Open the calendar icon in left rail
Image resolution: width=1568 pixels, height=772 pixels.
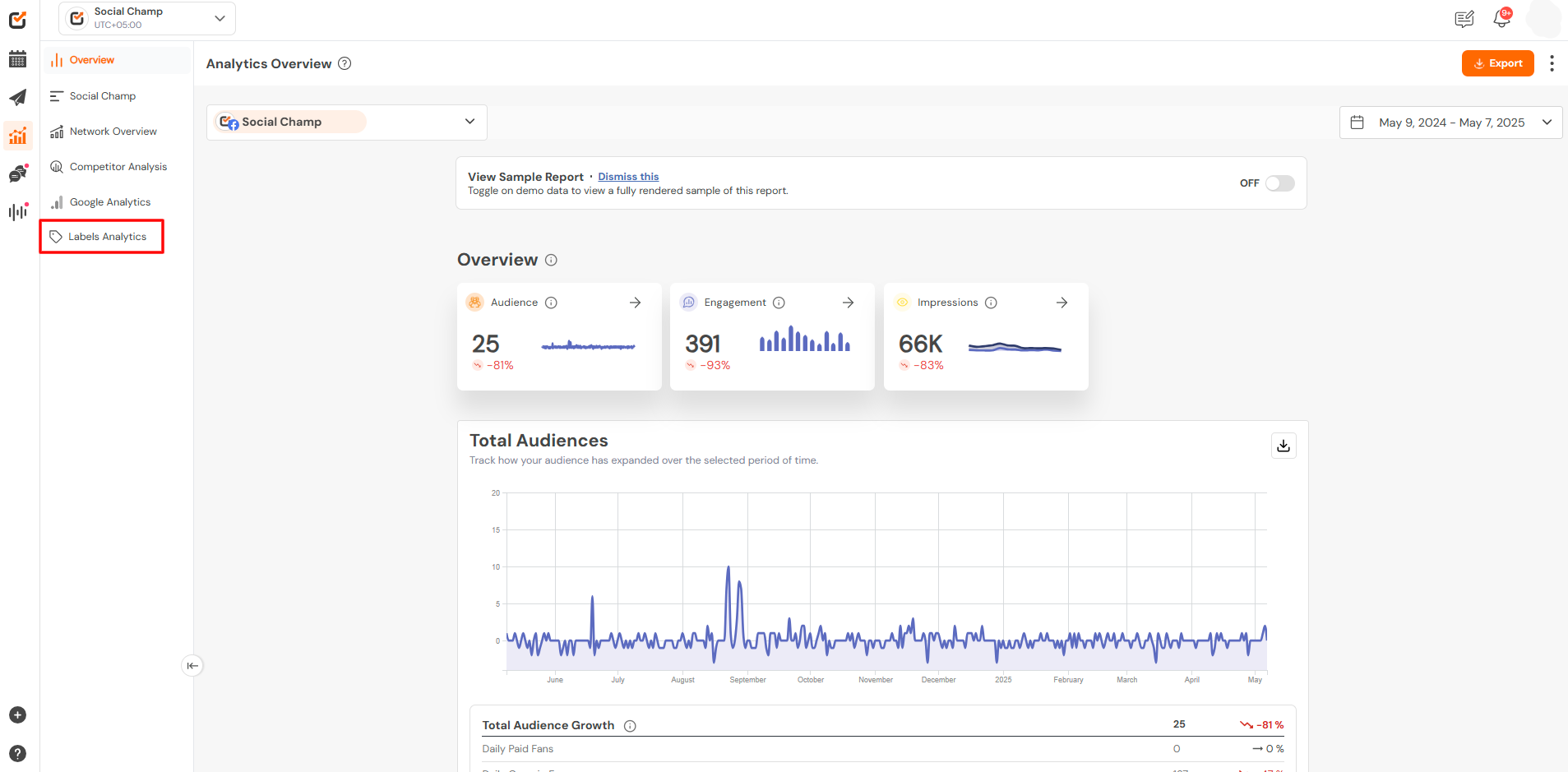coord(17,59)
